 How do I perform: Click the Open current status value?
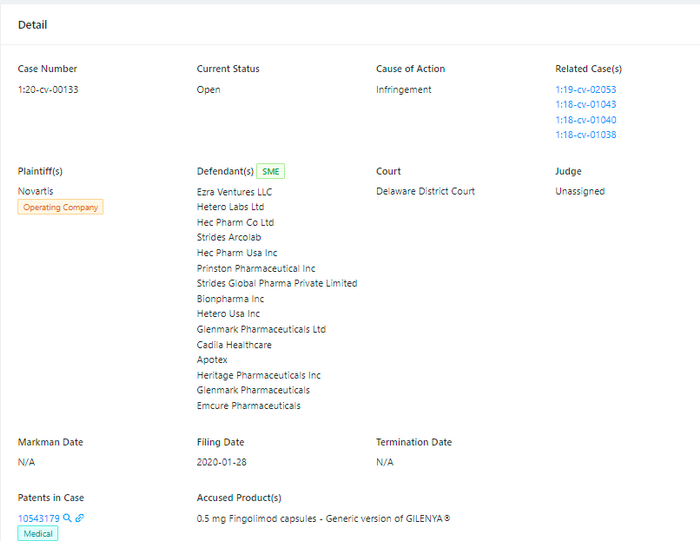coord(208,89)
